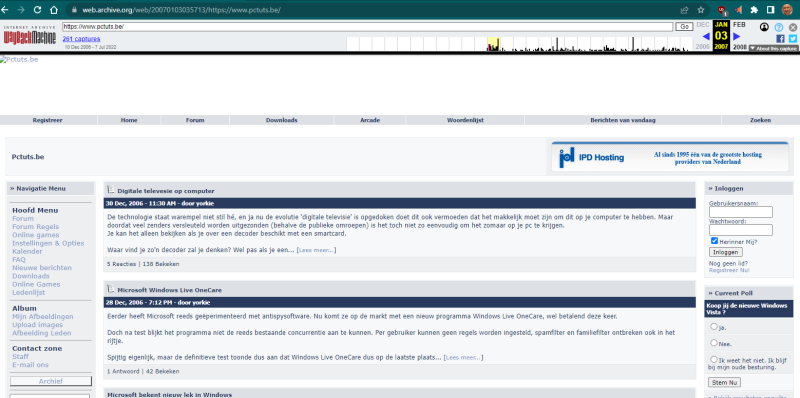Click the 2007 capture timeline highlight
800x398 pixels.
pos(493,44)
